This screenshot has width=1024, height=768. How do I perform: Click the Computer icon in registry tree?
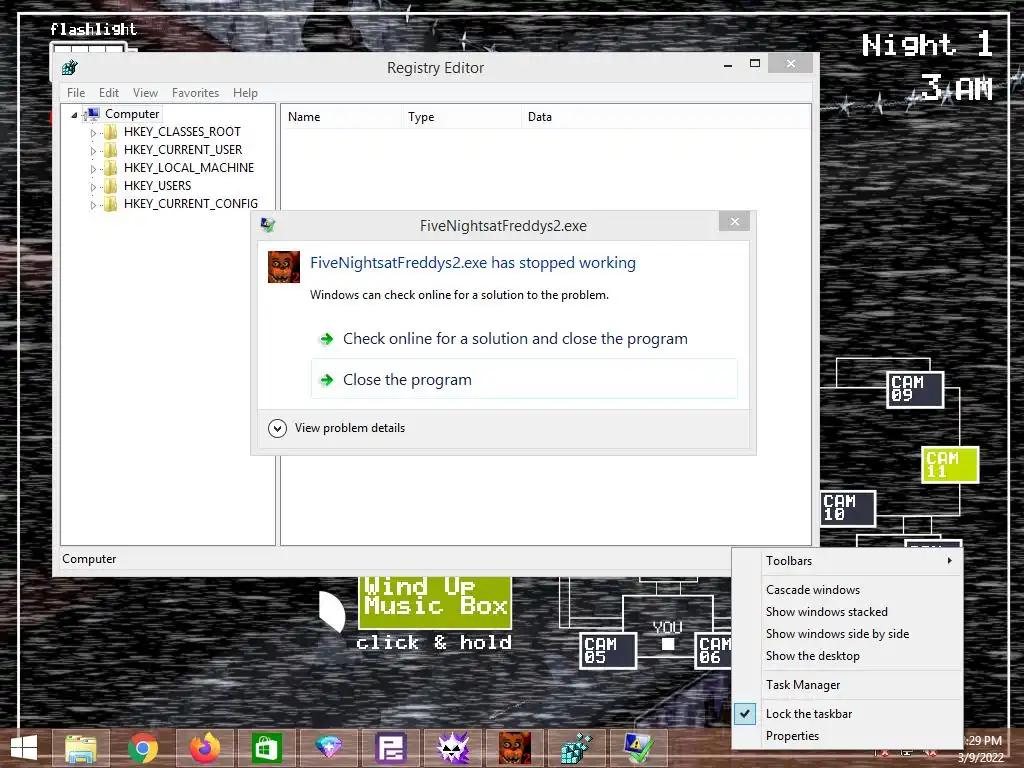(93, 114)
